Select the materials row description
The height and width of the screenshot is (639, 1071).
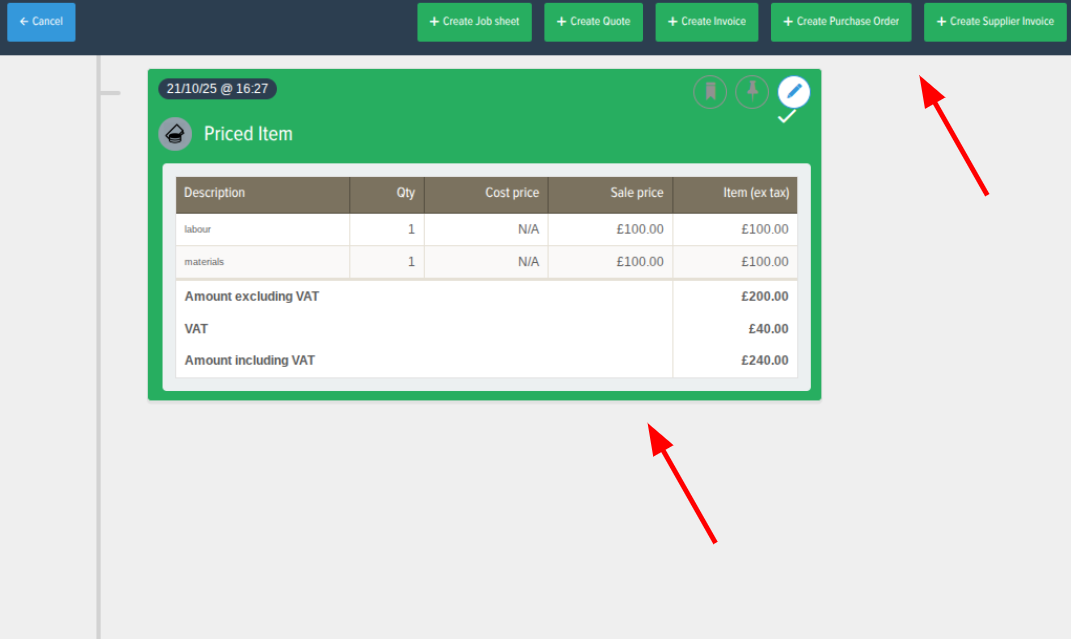204,262
